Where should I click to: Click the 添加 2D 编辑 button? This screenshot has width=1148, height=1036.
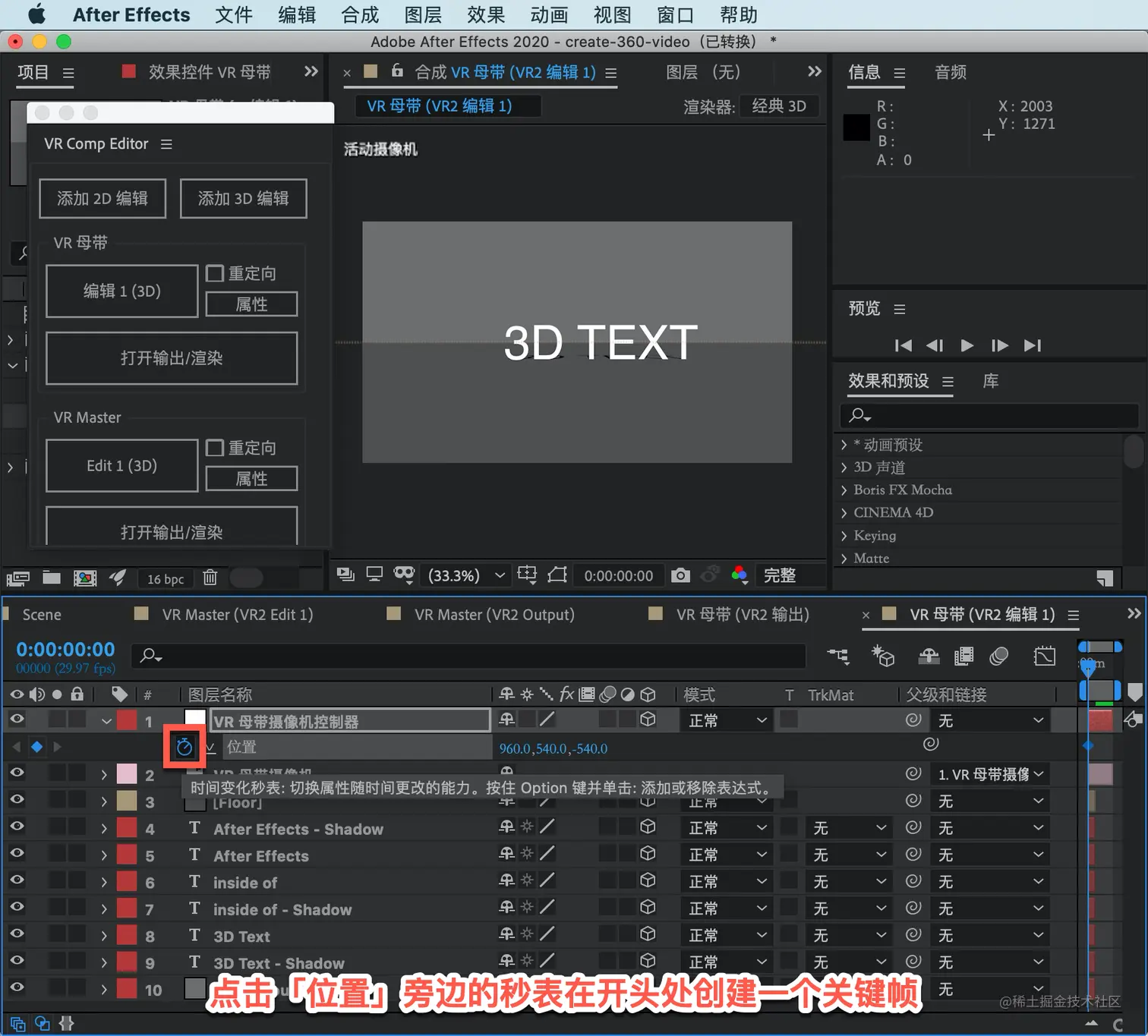(x=102, y=199)
